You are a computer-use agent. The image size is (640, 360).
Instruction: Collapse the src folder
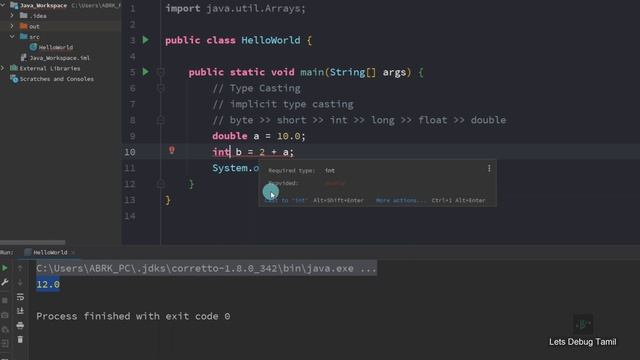click(12, 37)
